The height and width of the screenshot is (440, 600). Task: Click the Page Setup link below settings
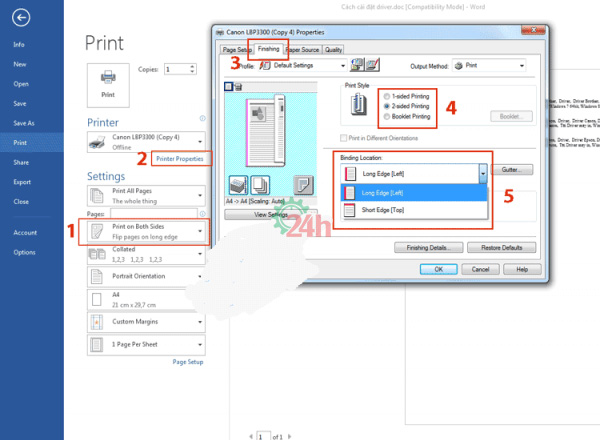(x=188, y=362)
